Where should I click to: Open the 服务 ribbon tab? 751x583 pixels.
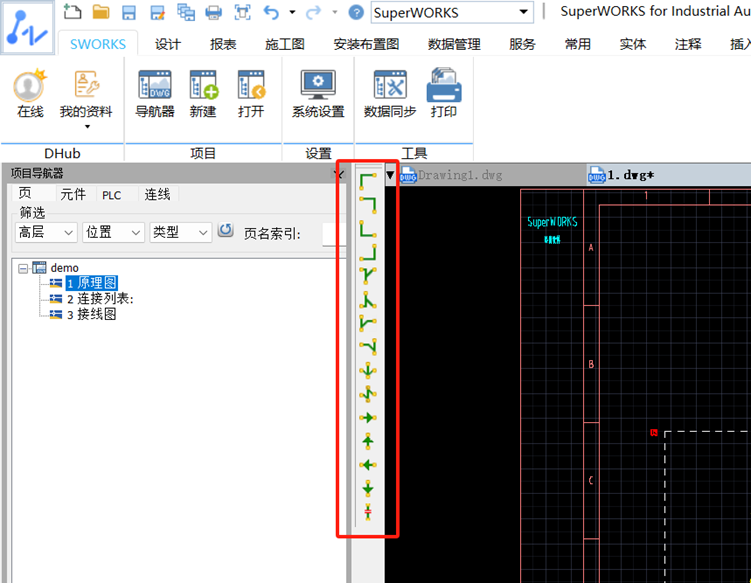coord(522,45)
